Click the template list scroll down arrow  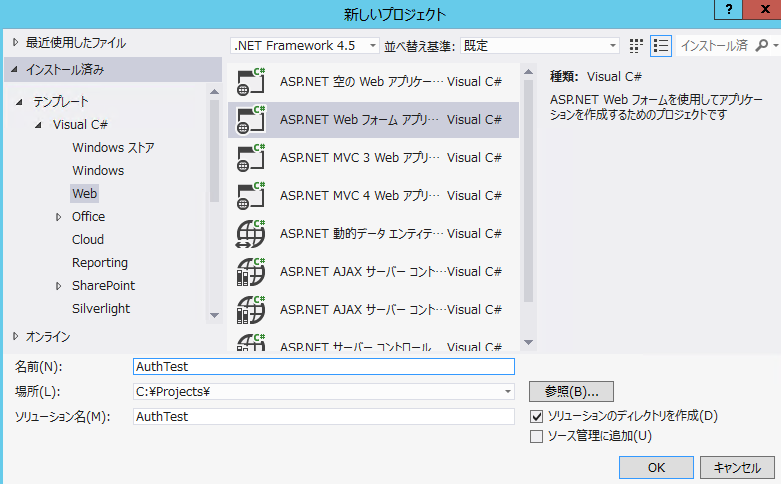click(528, 343)
